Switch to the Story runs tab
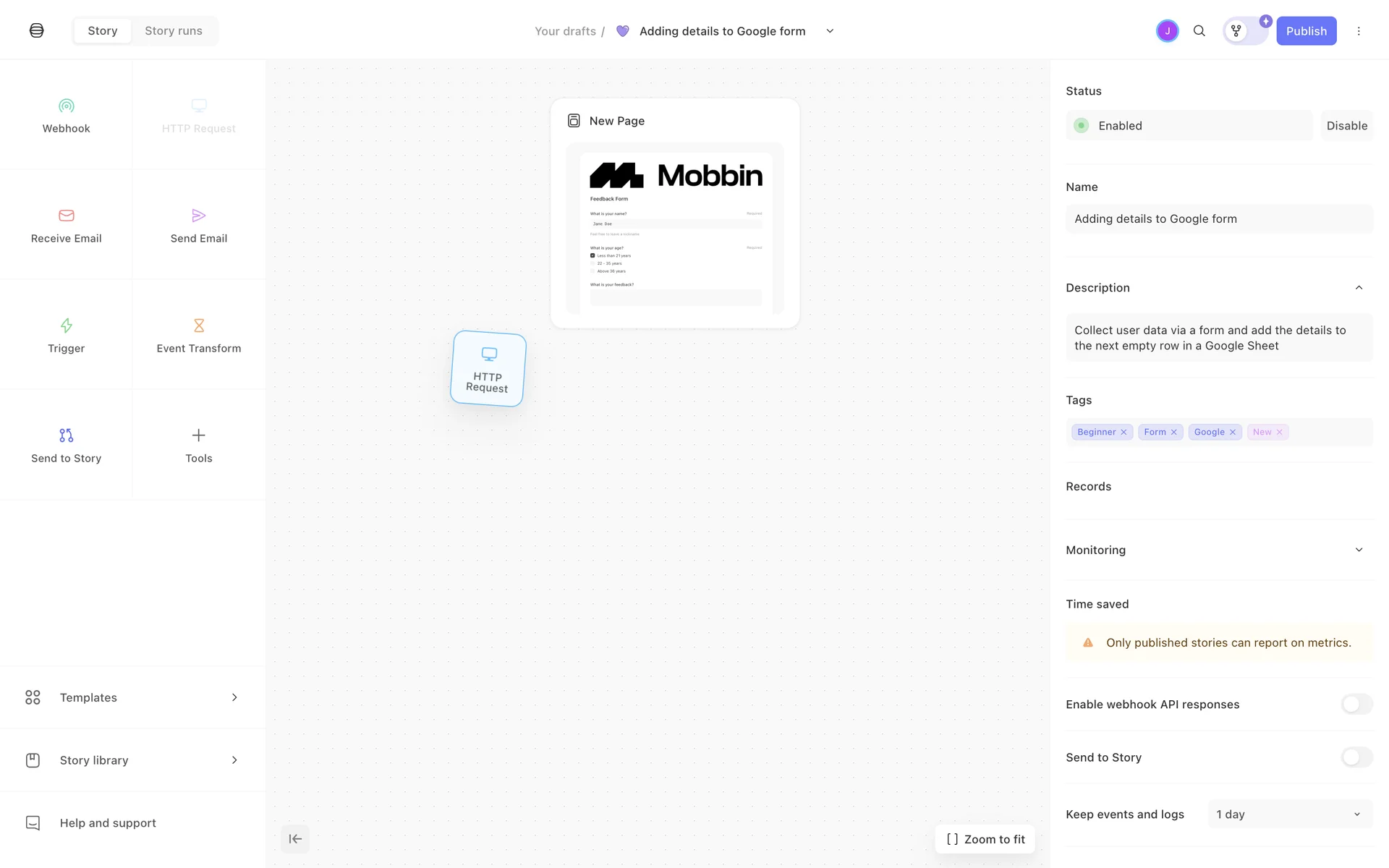 [x=174, y=31]
